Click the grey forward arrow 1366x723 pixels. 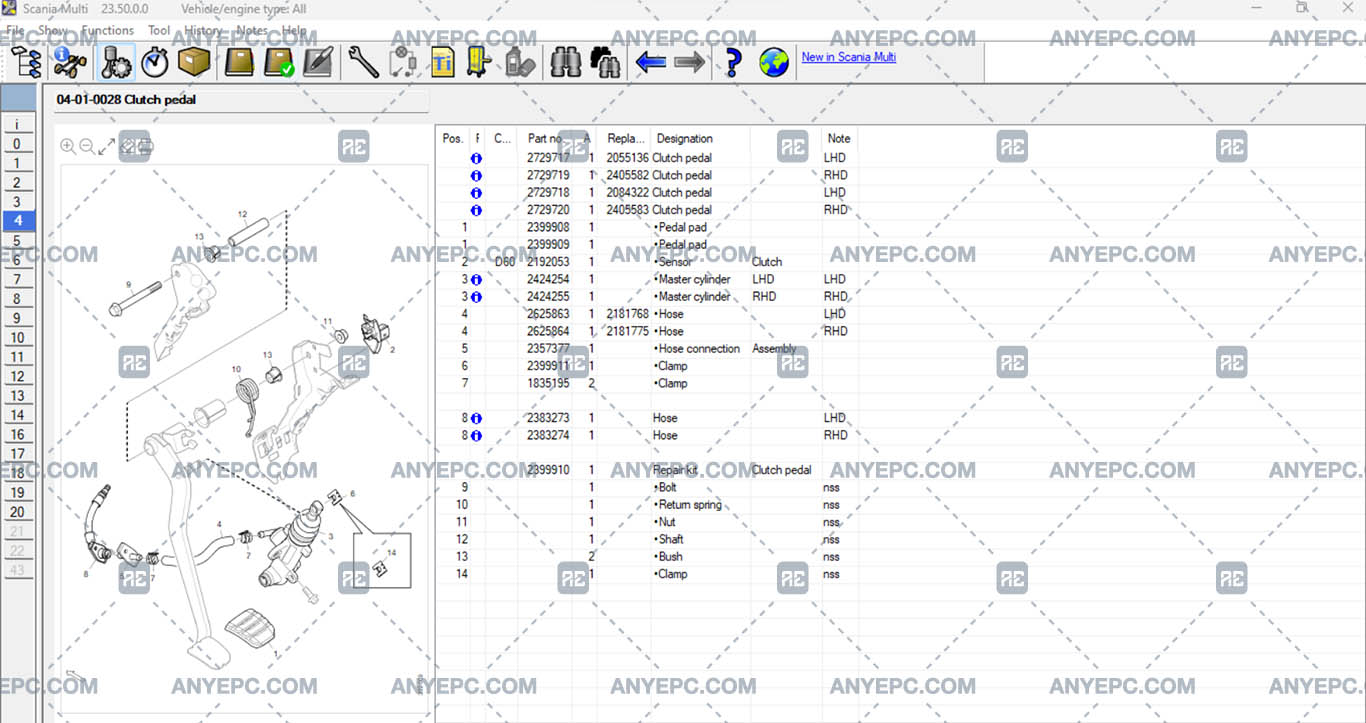coord(689,63)
